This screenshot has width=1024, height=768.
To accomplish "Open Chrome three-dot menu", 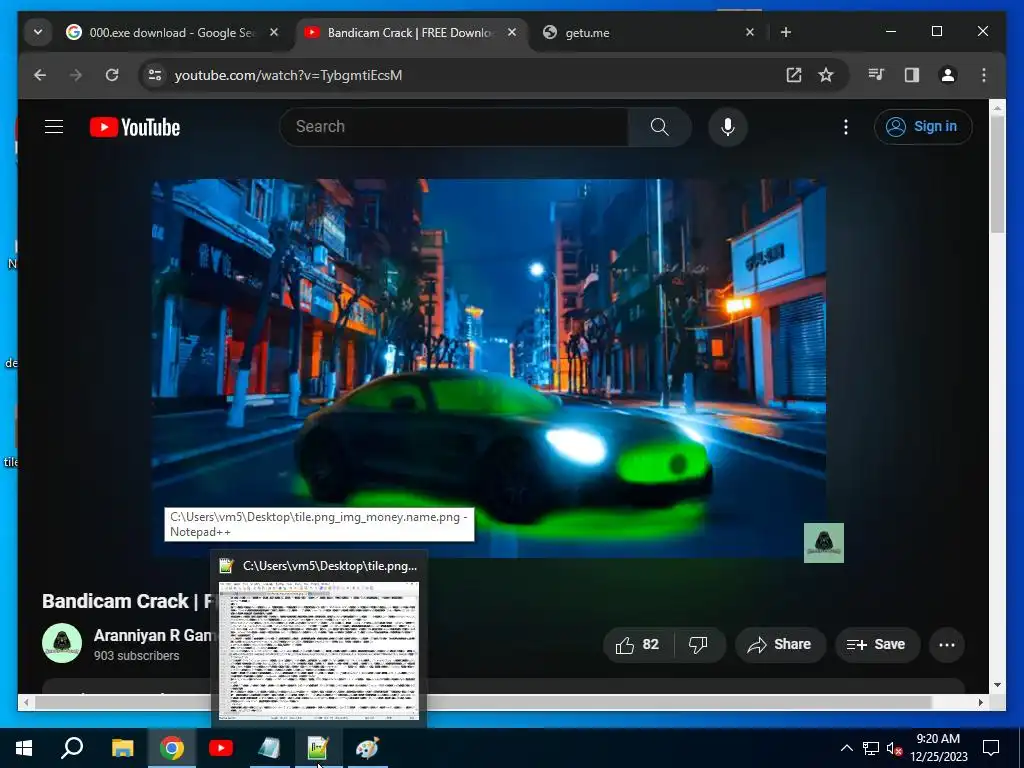I will click(x=984, y=75).
